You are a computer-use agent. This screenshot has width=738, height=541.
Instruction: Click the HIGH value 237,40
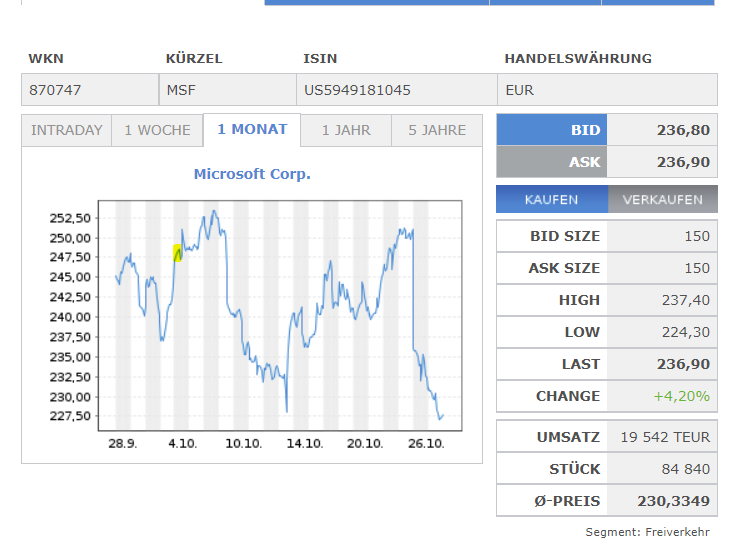click(x=685, y=300)
